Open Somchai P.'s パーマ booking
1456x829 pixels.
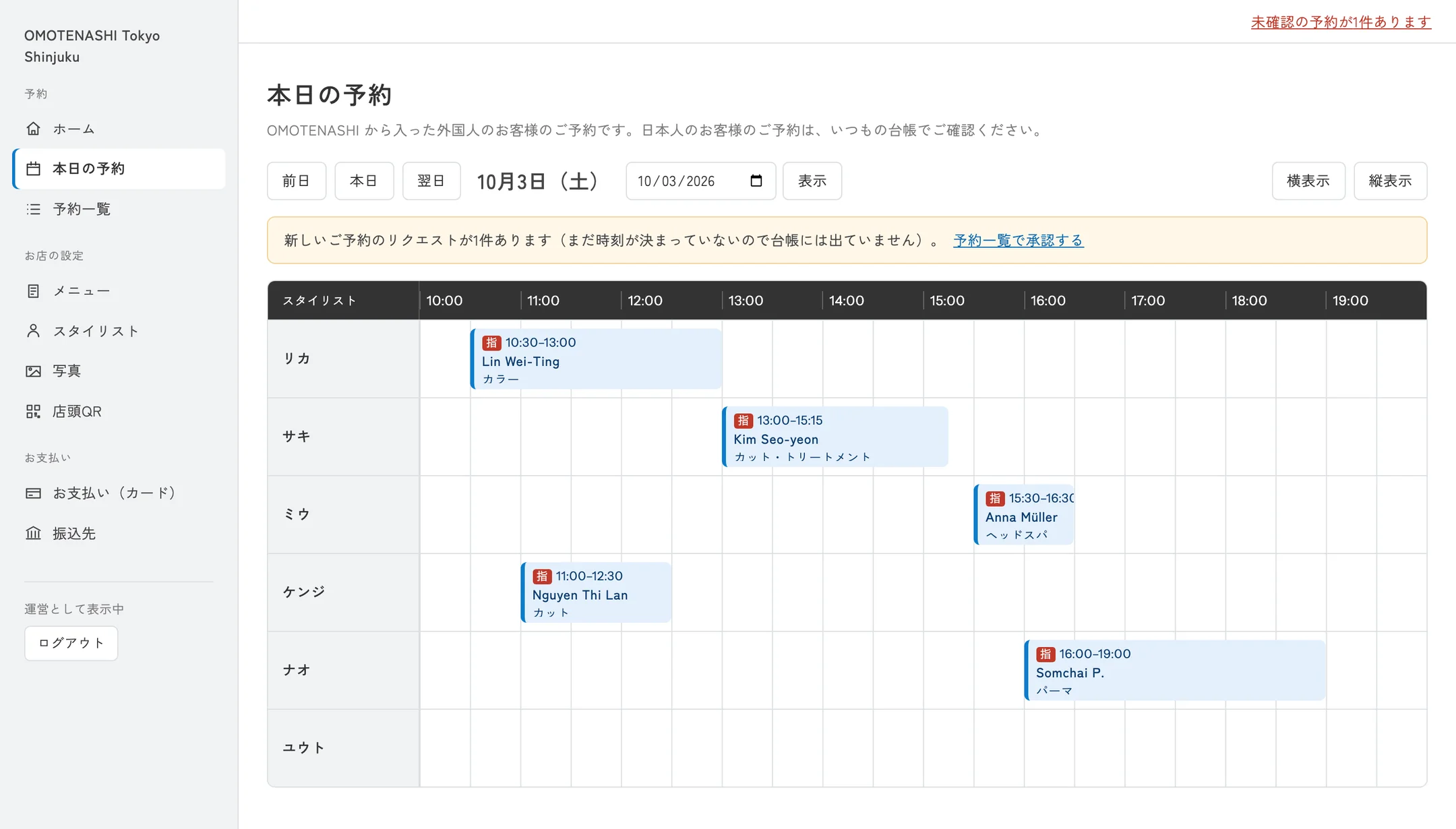coord(1175,671)
